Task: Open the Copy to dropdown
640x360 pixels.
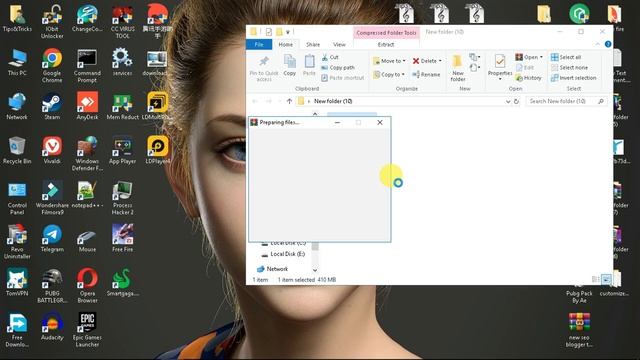Action: click(389, 74)
